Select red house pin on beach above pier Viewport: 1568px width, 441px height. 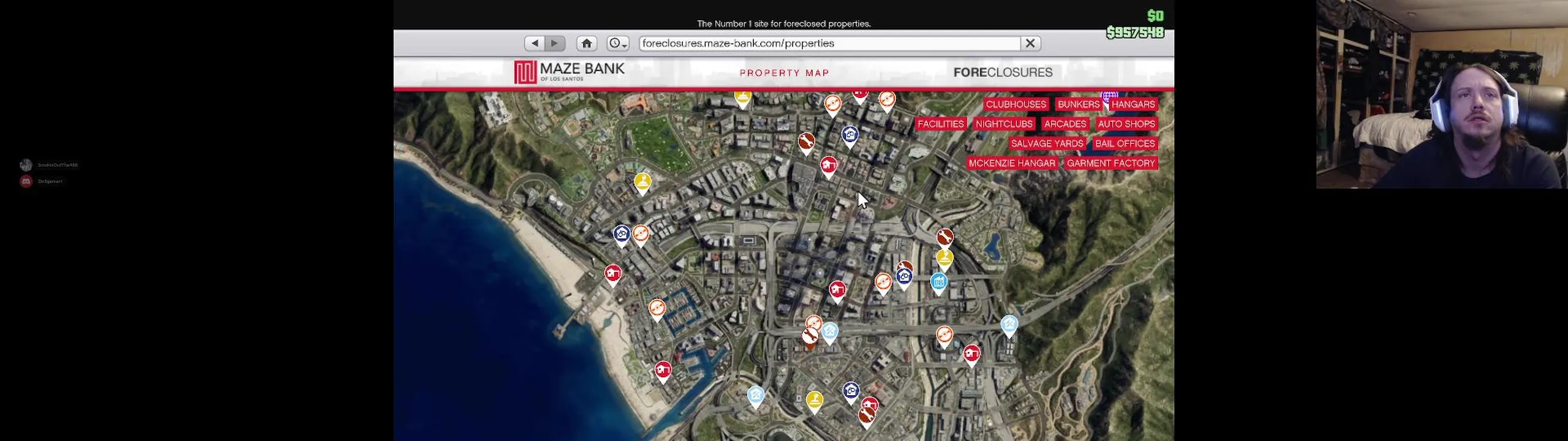pyautogui.click(x=613, y=275)
